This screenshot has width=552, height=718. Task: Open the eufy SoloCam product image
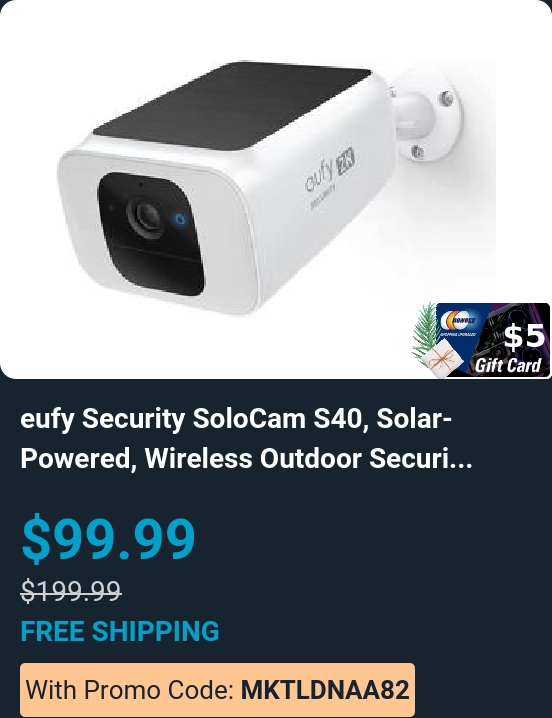click(276, 189)
